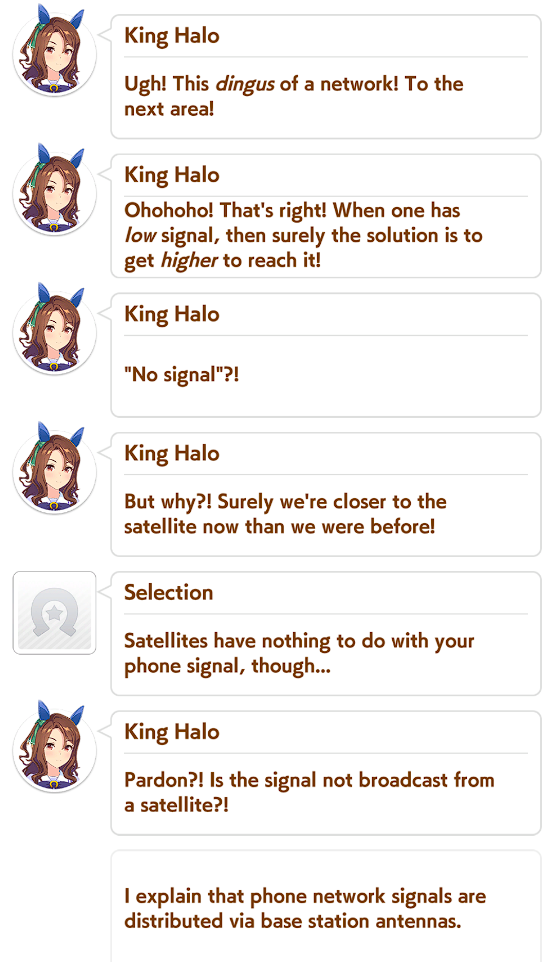
Task: Click the King Halo name above the "No signal" text
Action: click(172, 314)
